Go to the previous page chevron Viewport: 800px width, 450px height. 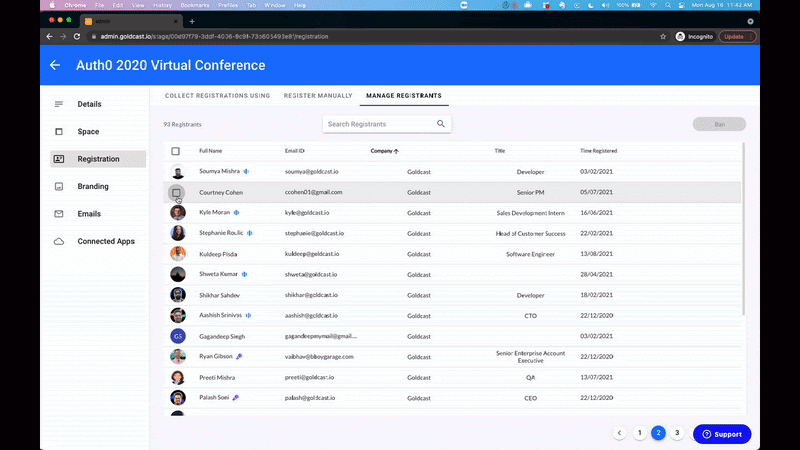pos(619,433)
